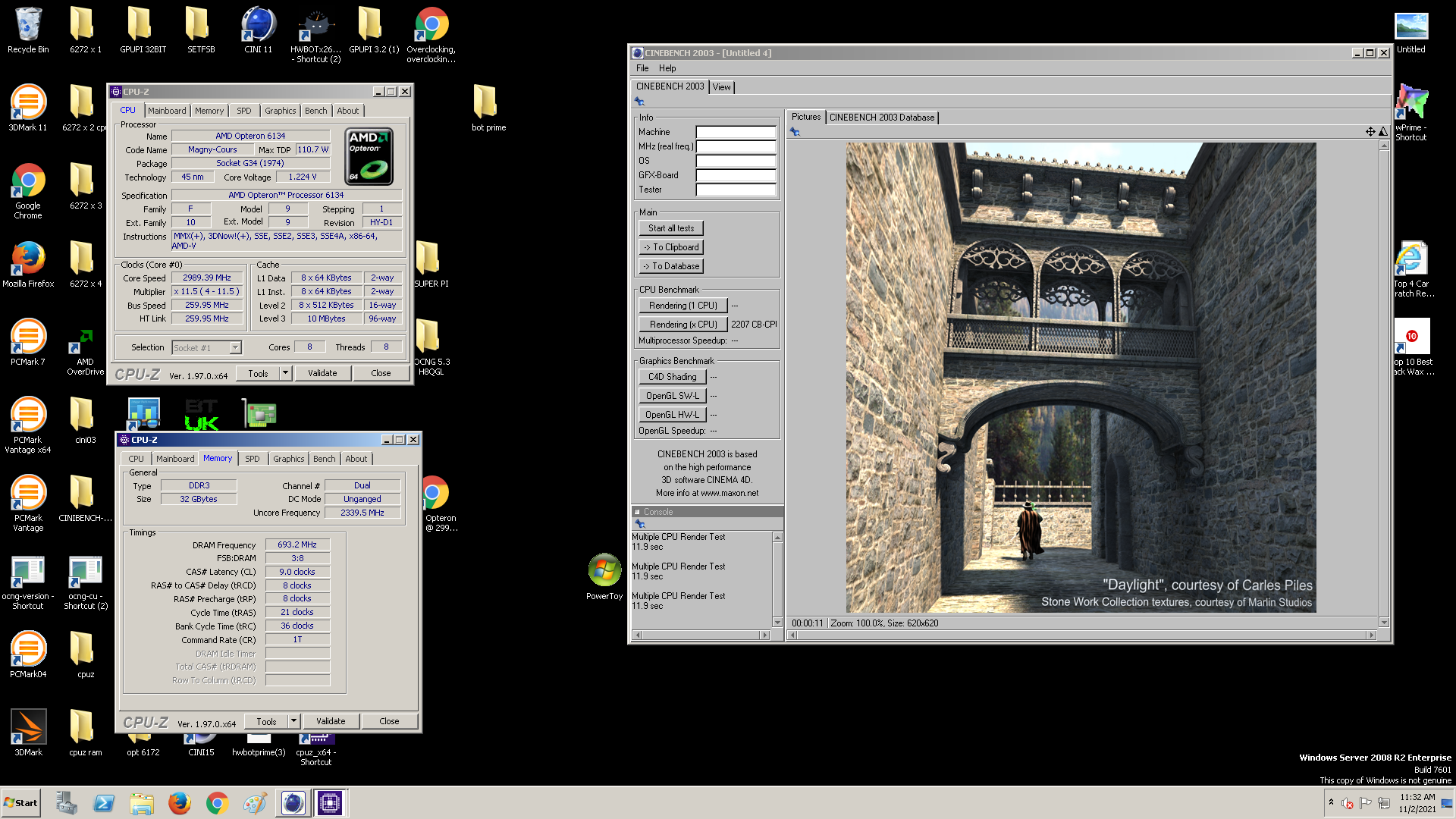Click the console scroll down arrow
Screen dimensions: 1456x819
coord(777,622)
